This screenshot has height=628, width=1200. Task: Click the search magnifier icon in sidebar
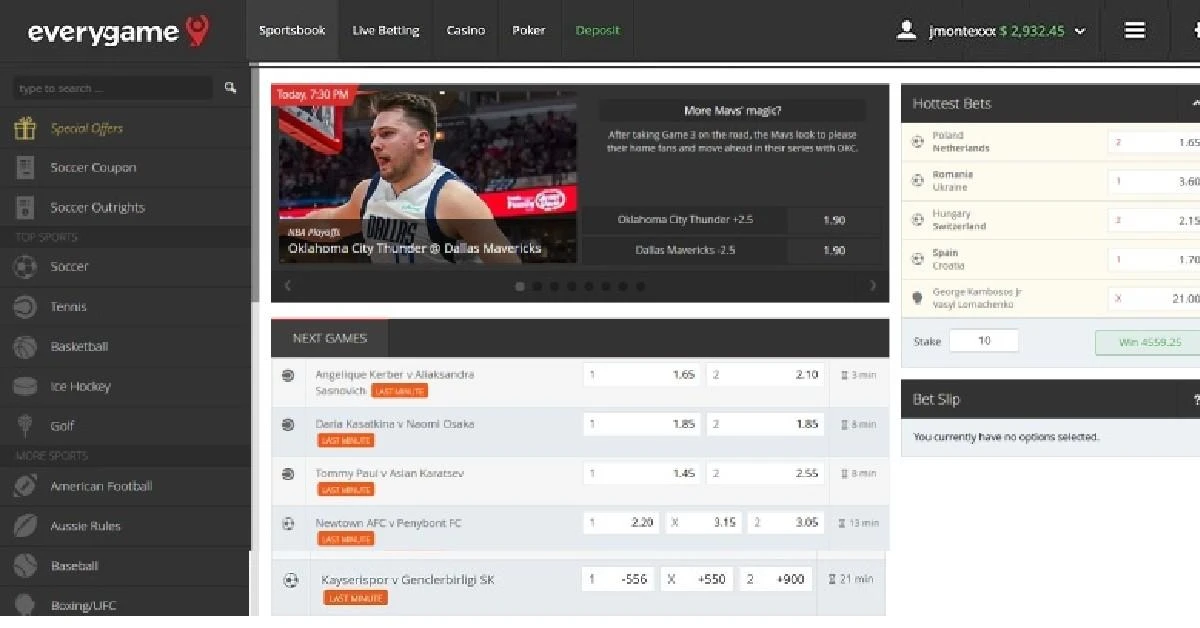[230, 88]
